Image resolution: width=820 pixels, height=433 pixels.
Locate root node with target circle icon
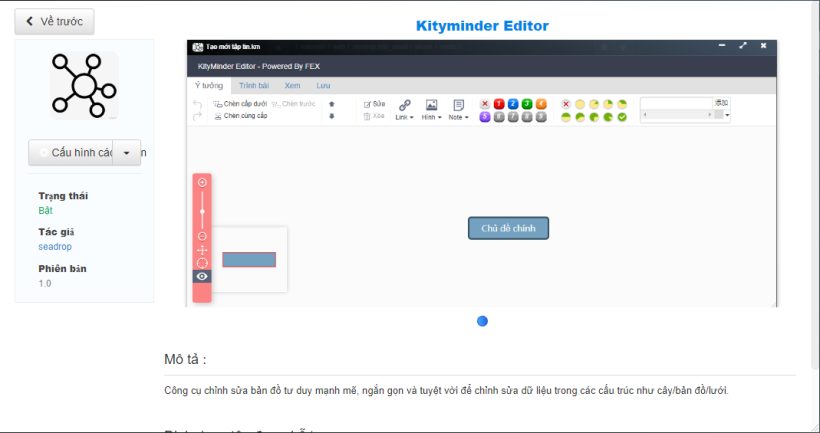[202, 263]
